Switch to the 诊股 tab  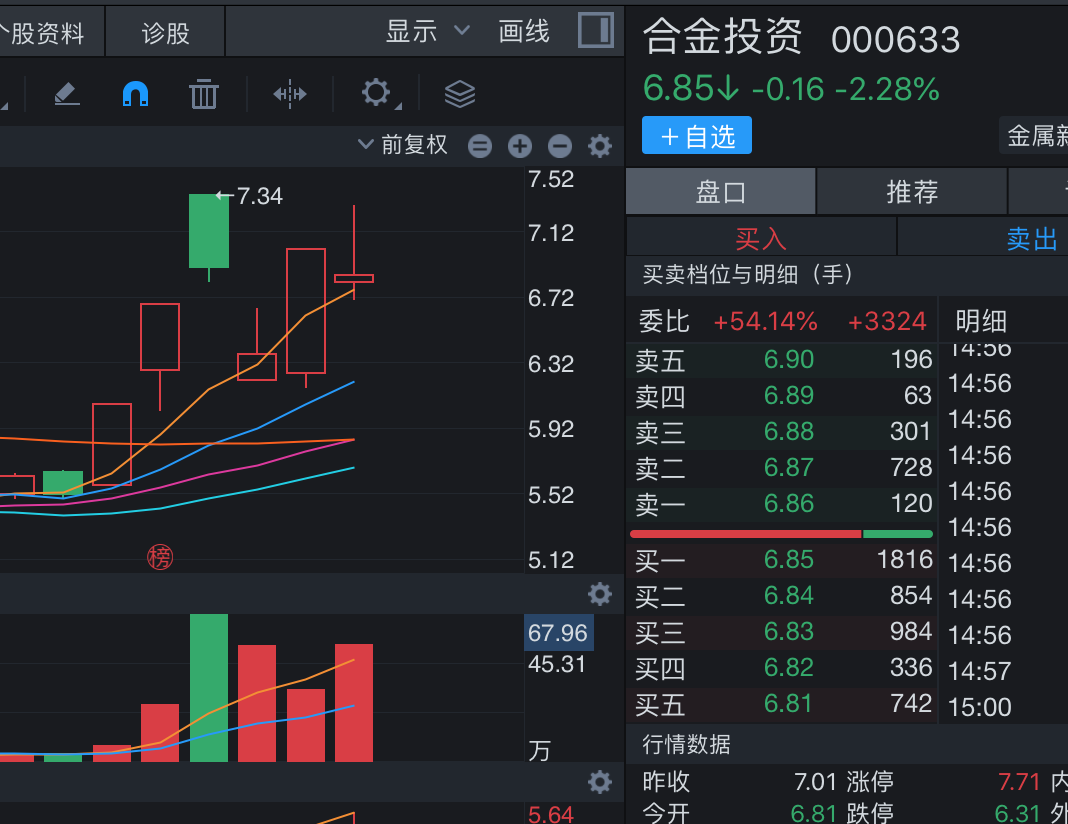165,33
